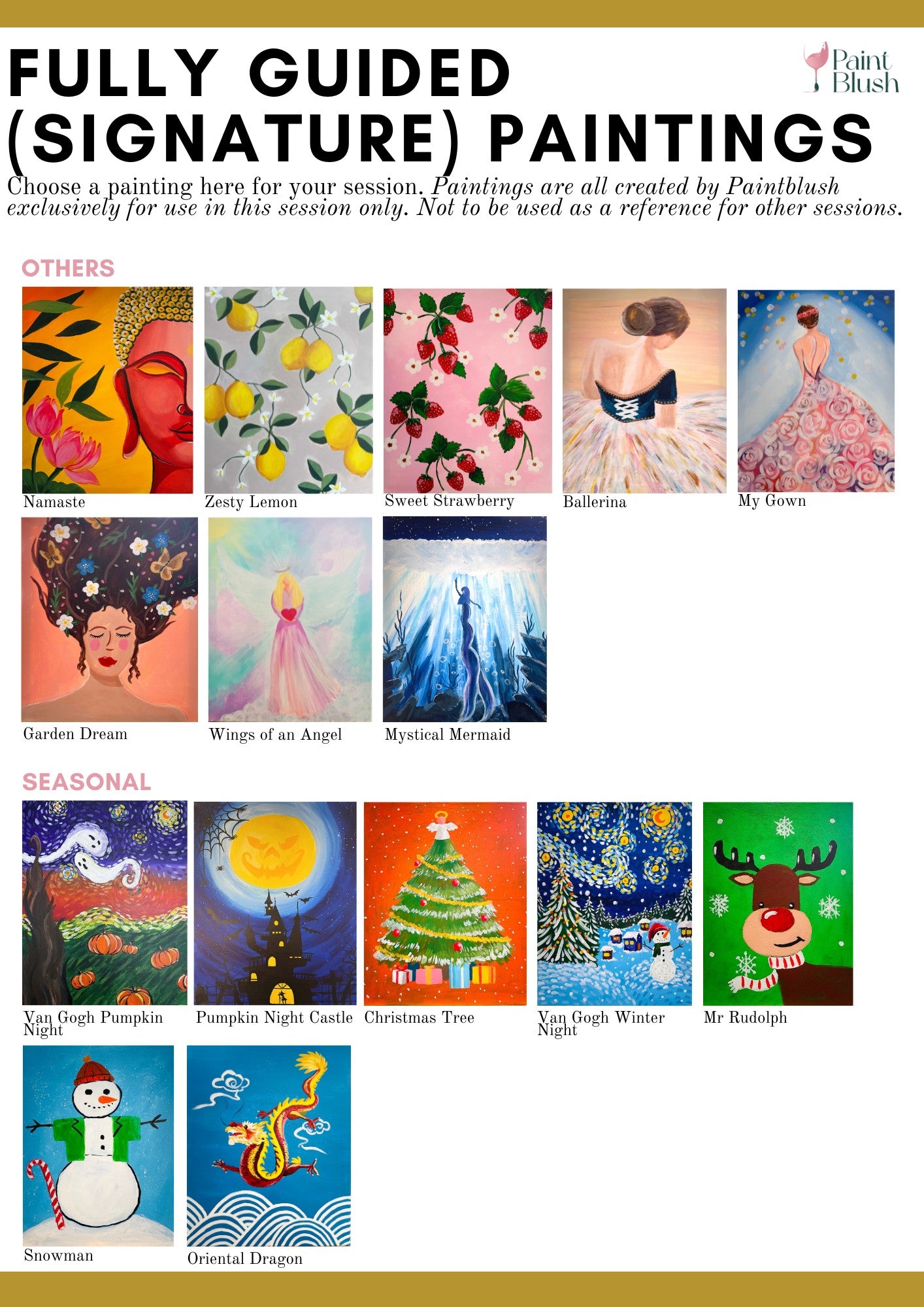This screenshot has height=1307, width=924.
Task: Open the My Gown painting
Action: (x=816, y=391)
